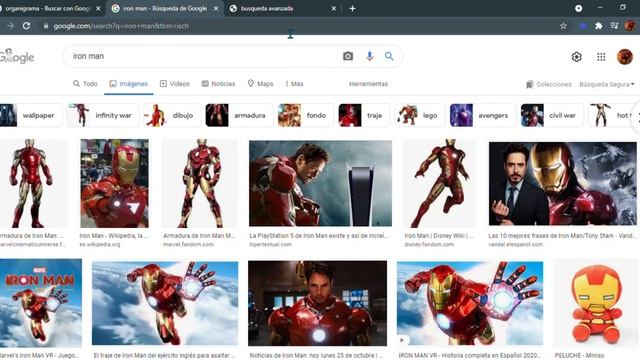Screen dimensions: 640x360
Task: Filter by wallpaper chip
Action: click(x=31, y=116)
